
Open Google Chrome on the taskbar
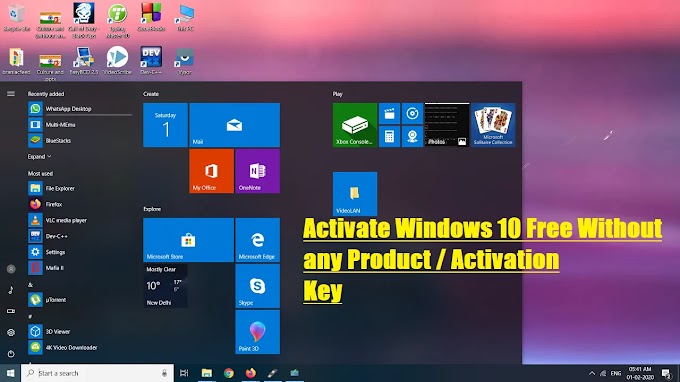(x=229, y=373)
